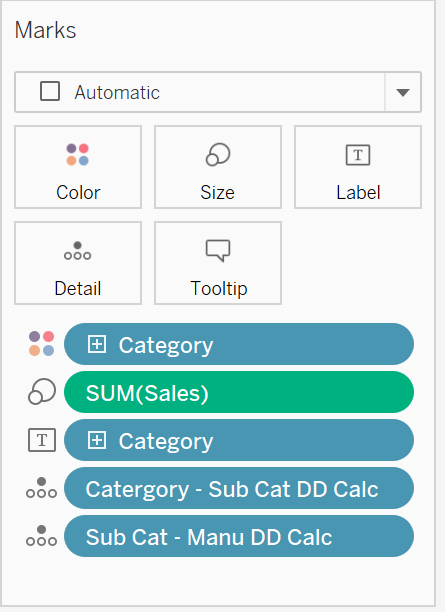Image resolution: width=445 pixels, height=612 pixels.
Task: Click the Marks card title
Action: pos(45,30)
